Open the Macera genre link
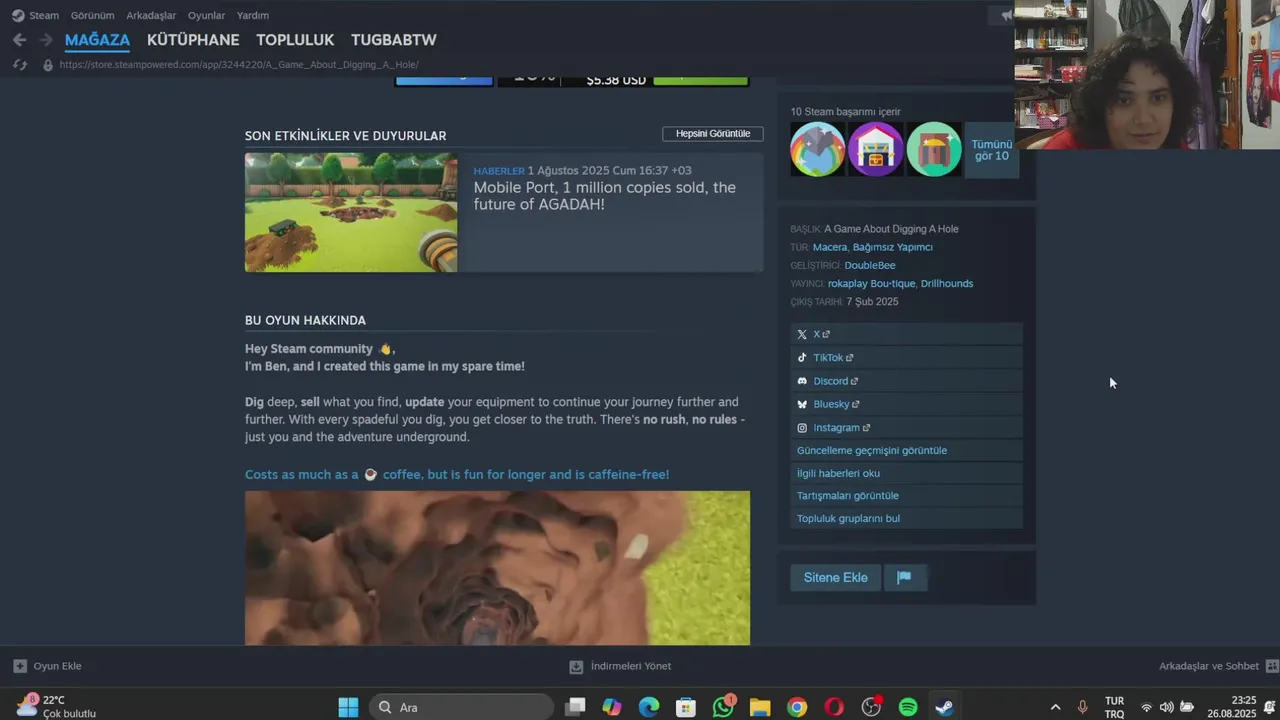Image resolution: width=1280 pixels, height=720 pixels. click(x=830, y=247)
